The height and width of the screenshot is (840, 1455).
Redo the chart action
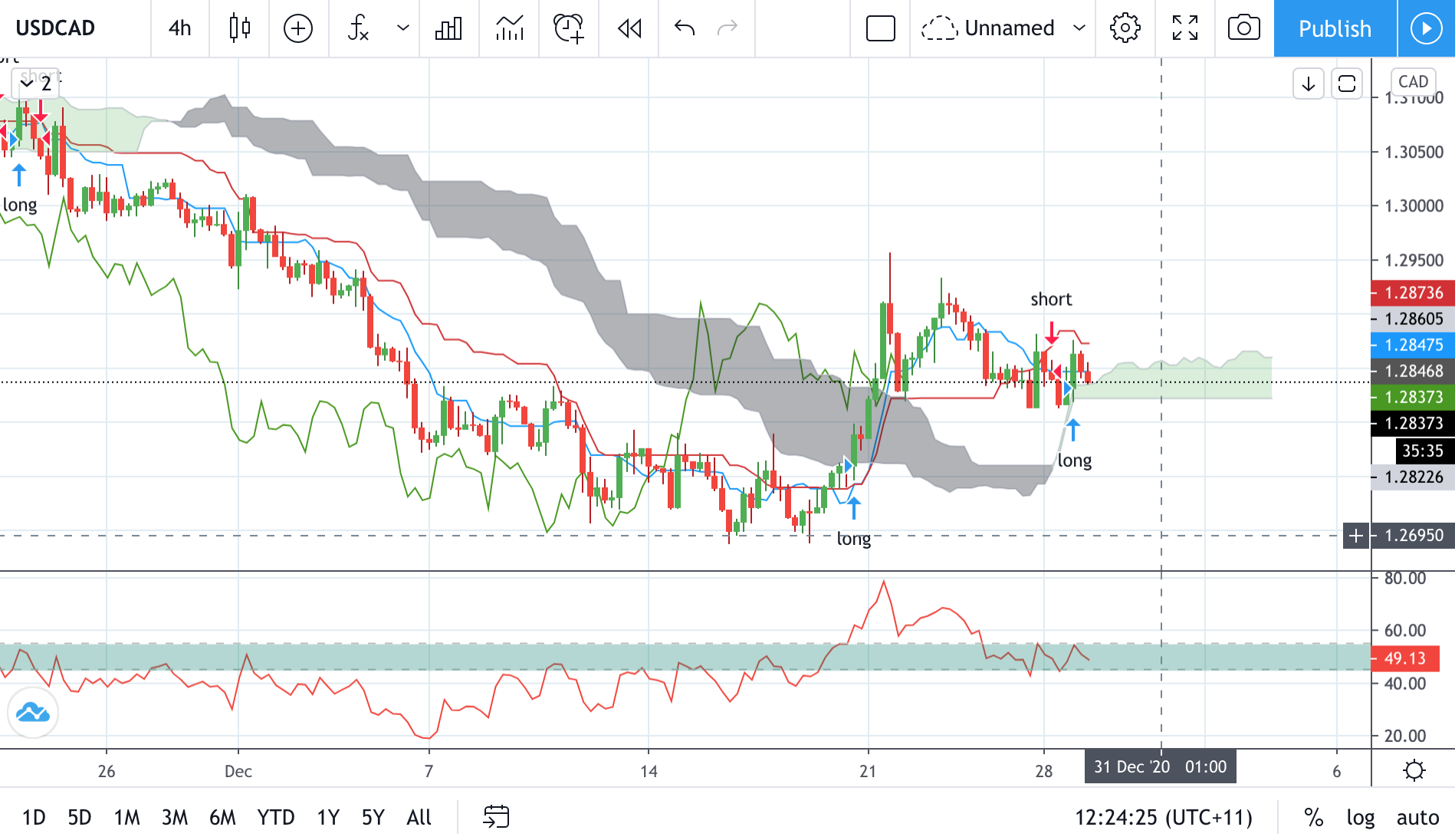pos(727,28)
